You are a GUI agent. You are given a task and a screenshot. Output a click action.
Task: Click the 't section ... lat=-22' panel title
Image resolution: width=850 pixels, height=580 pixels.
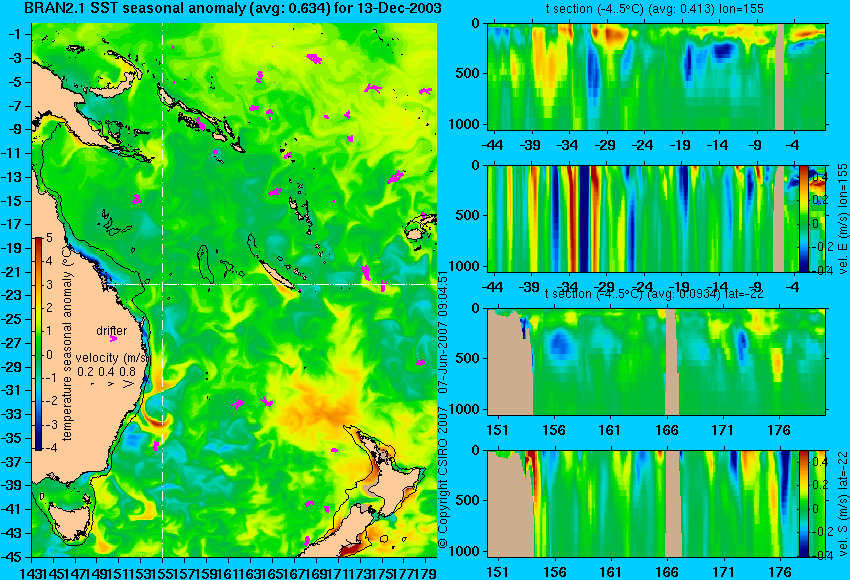point(654,294)
